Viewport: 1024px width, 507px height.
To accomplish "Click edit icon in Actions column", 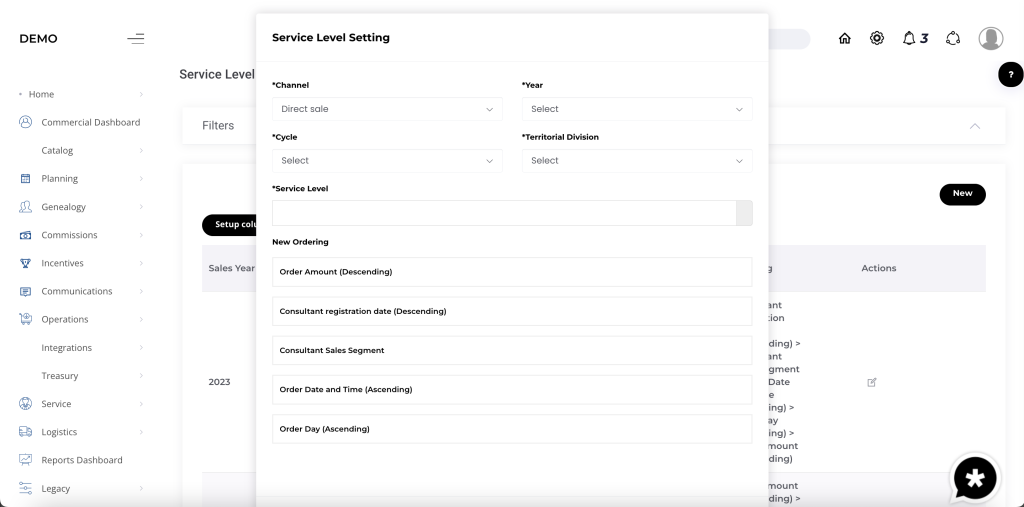I will [872, 382].
